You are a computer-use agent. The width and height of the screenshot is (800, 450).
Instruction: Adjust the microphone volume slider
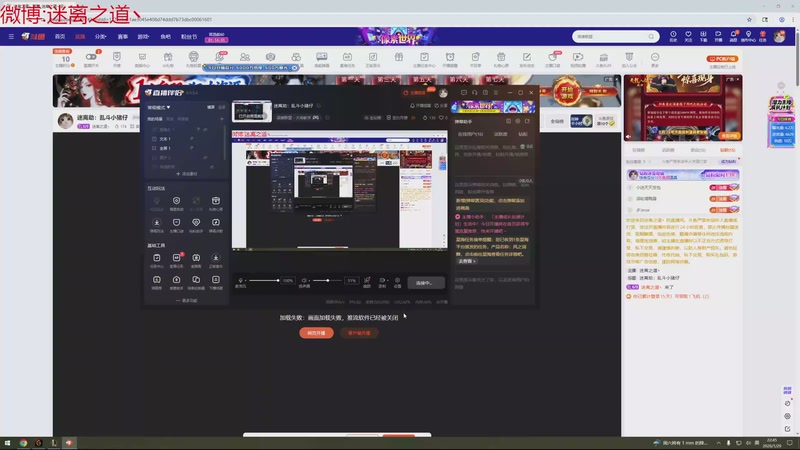click(x=263, y=281)
